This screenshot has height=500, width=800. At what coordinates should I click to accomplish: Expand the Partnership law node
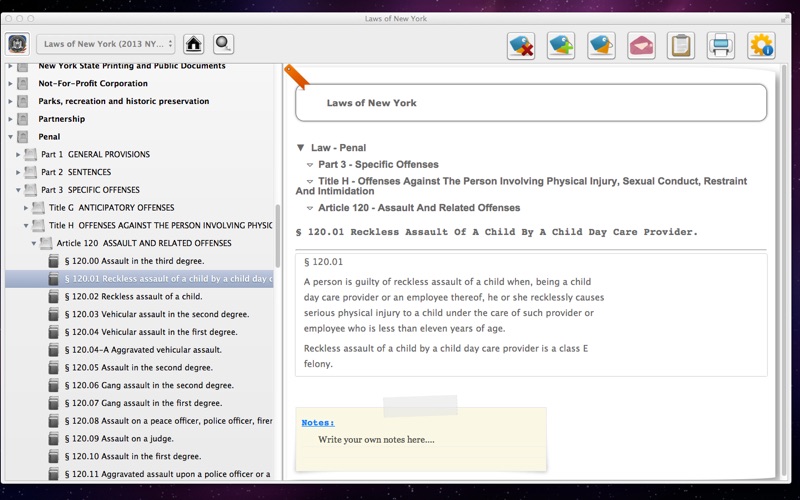coord(10,119)
